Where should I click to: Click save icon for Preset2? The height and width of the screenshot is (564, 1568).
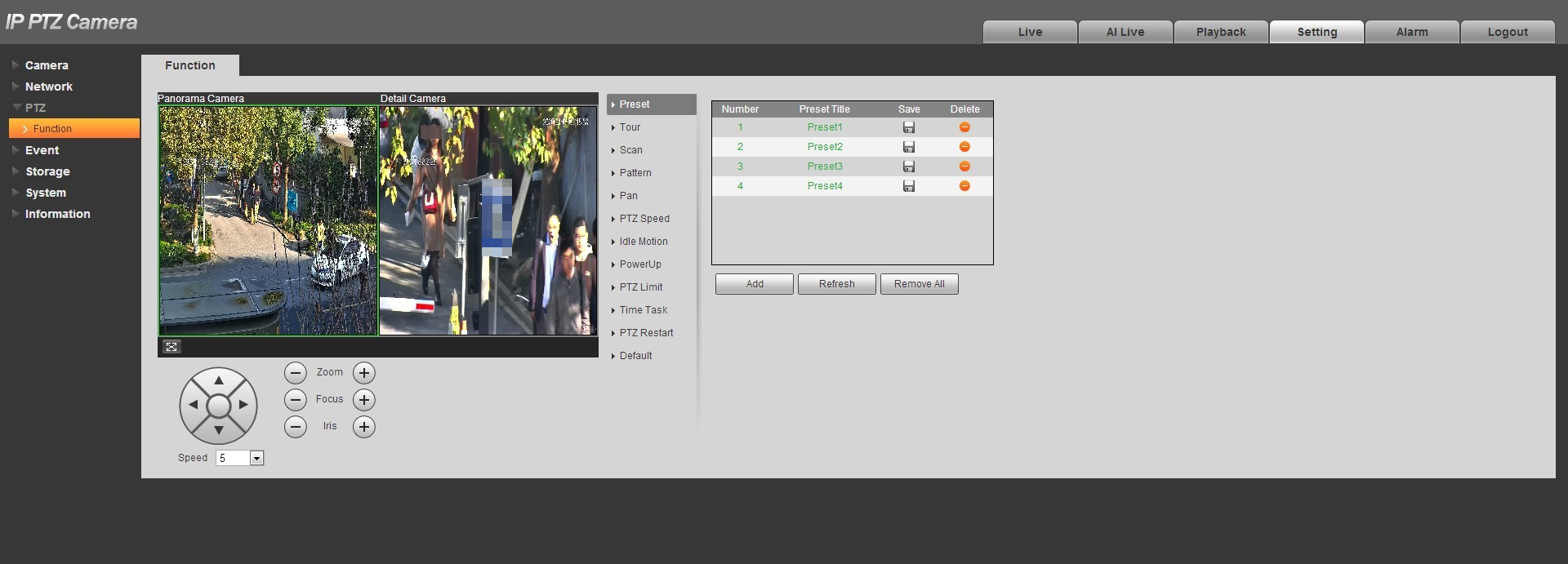909,147
